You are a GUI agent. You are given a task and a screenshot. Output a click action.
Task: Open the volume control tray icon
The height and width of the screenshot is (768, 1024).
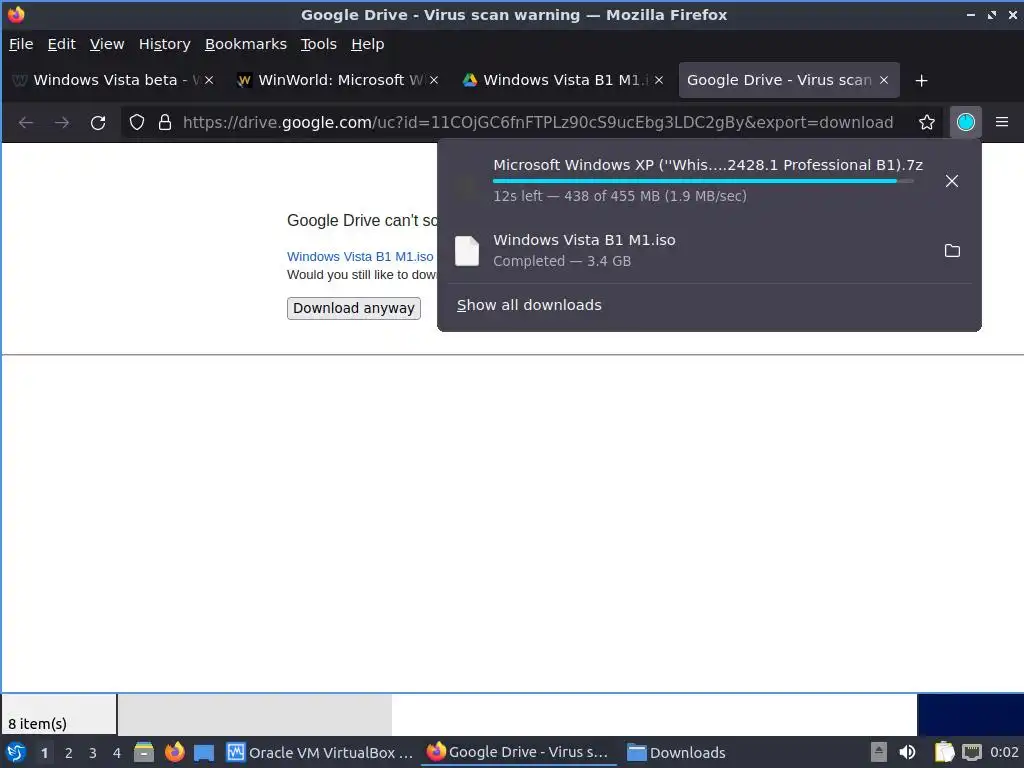tap(908, 752)
